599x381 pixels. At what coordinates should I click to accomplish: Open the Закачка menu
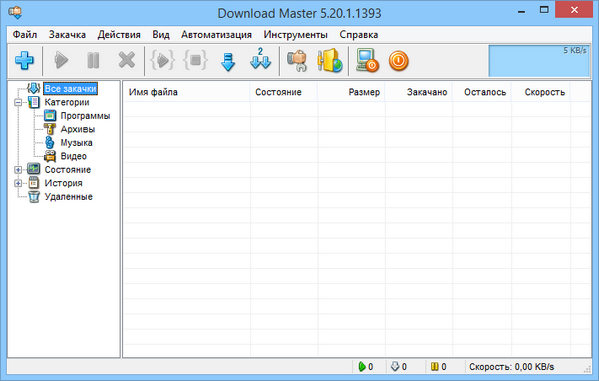tap(67, 35)
